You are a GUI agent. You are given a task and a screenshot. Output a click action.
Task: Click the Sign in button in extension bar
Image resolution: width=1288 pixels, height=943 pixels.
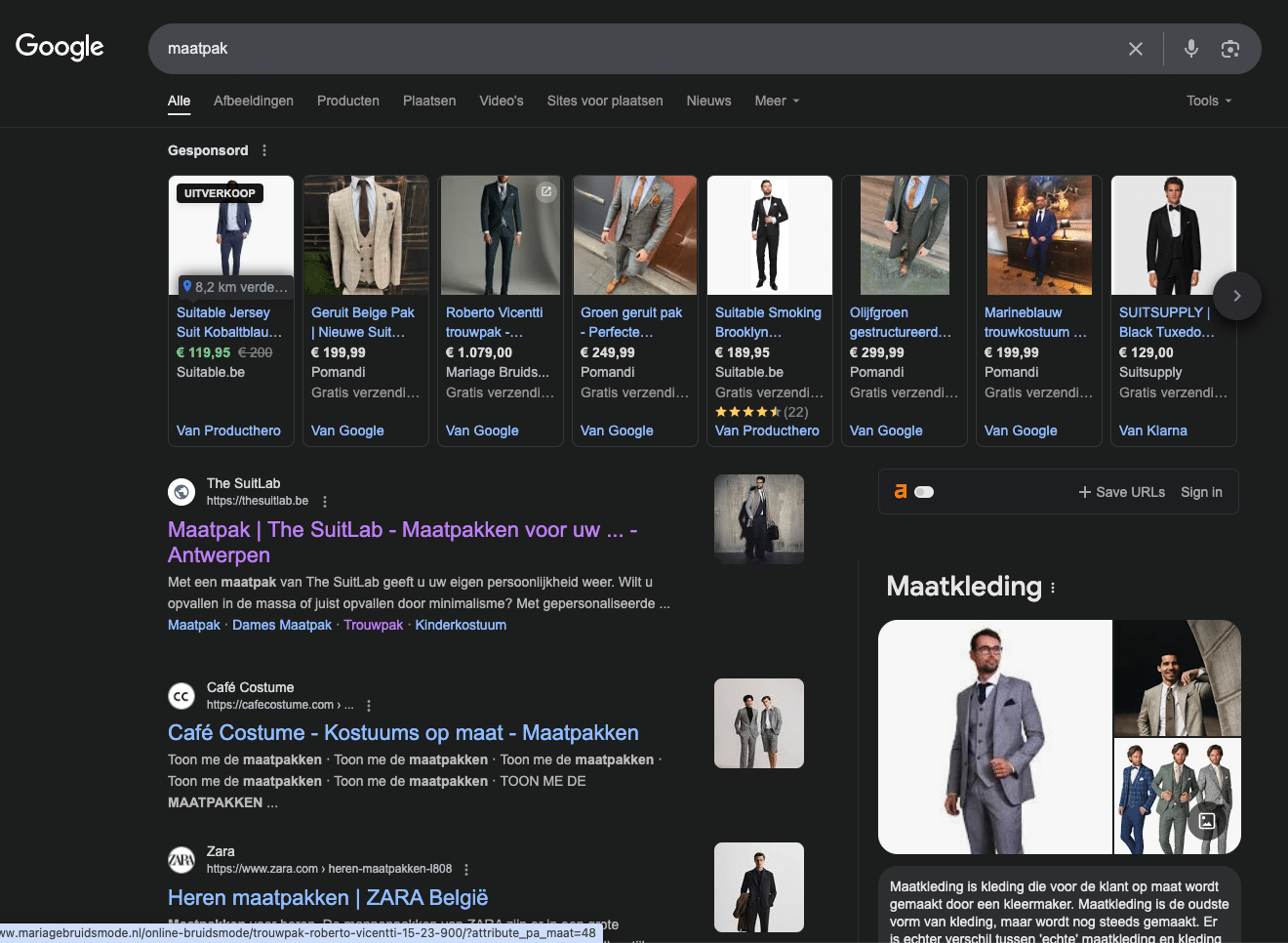1201,492
